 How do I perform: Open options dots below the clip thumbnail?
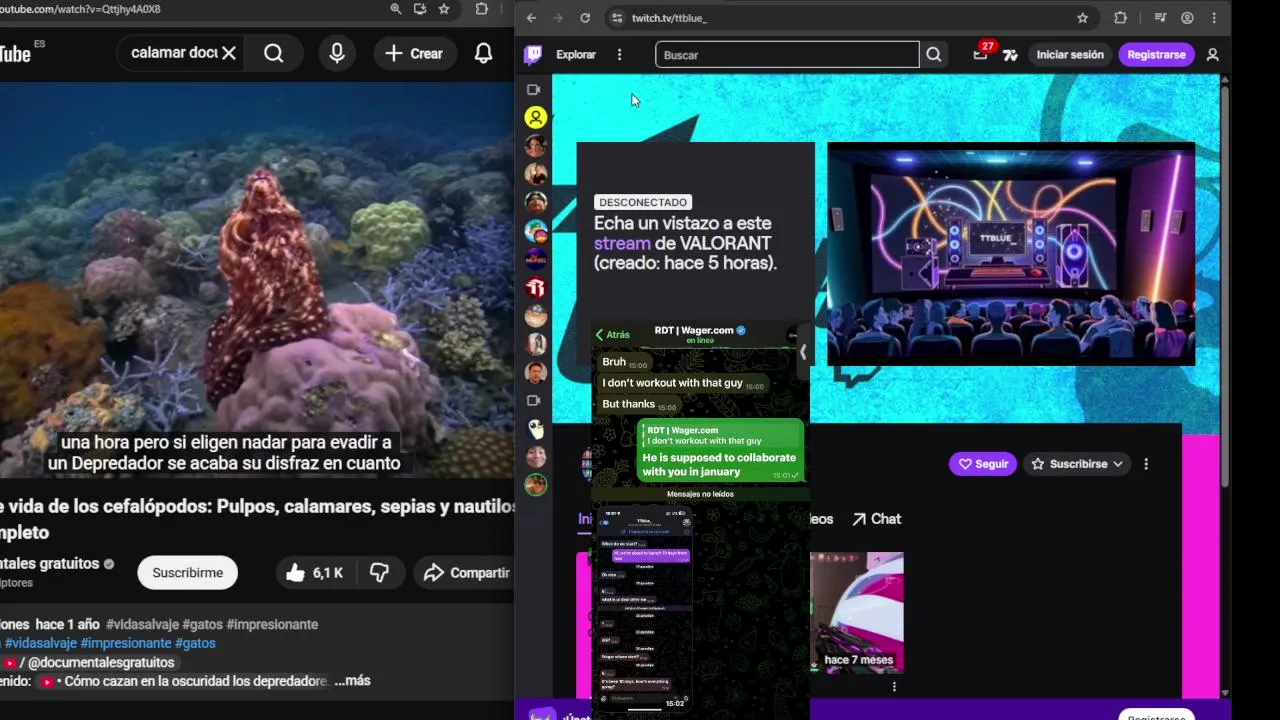pyautogui.click(x=894, y=687)
